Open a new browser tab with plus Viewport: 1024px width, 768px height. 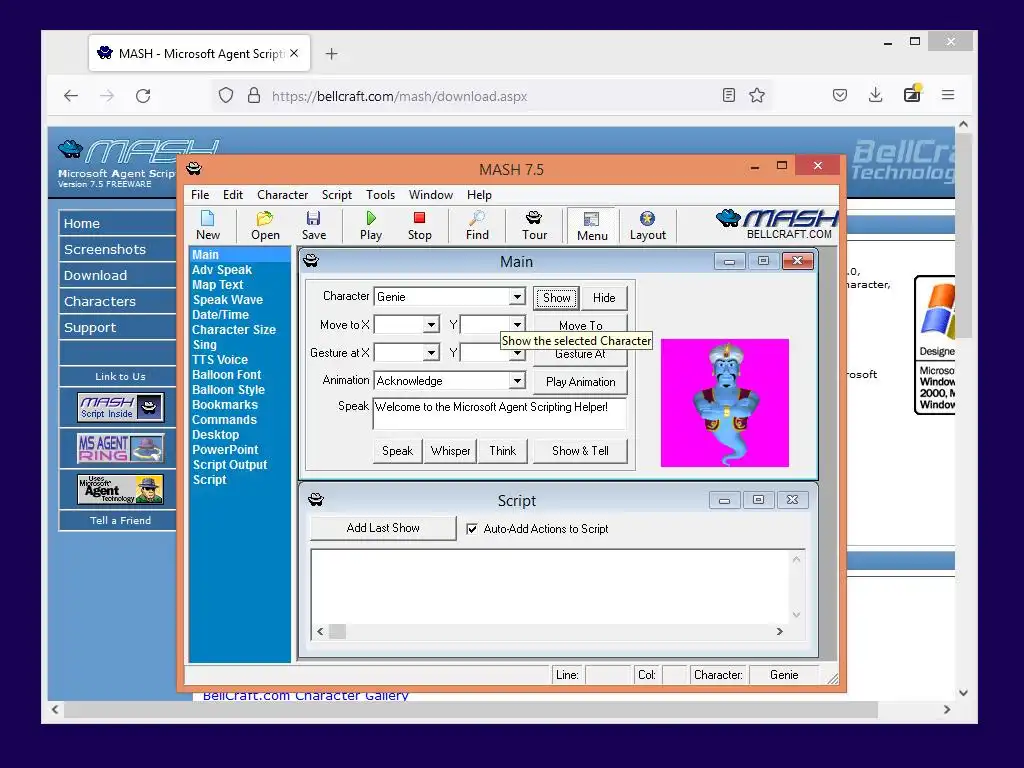pyautogui.click(x=332, y=54)
